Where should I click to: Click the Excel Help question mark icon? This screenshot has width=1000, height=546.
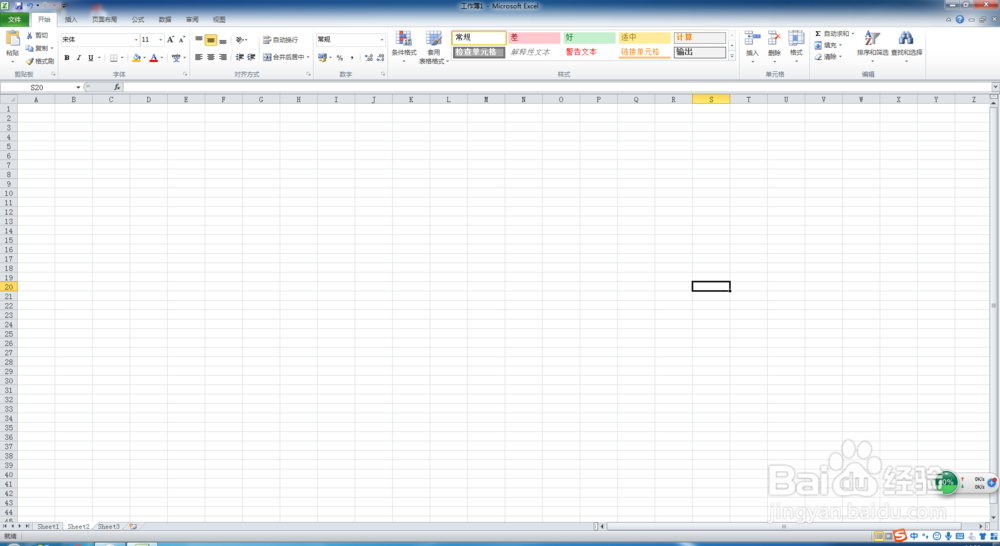(x=960, y=19)
